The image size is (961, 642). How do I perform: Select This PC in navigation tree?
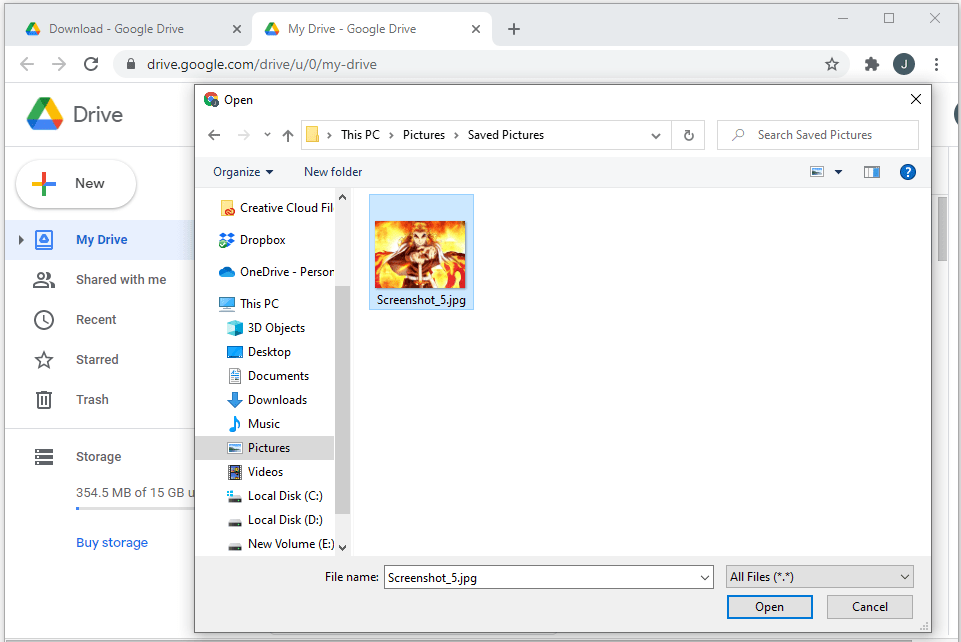(248, 304)
